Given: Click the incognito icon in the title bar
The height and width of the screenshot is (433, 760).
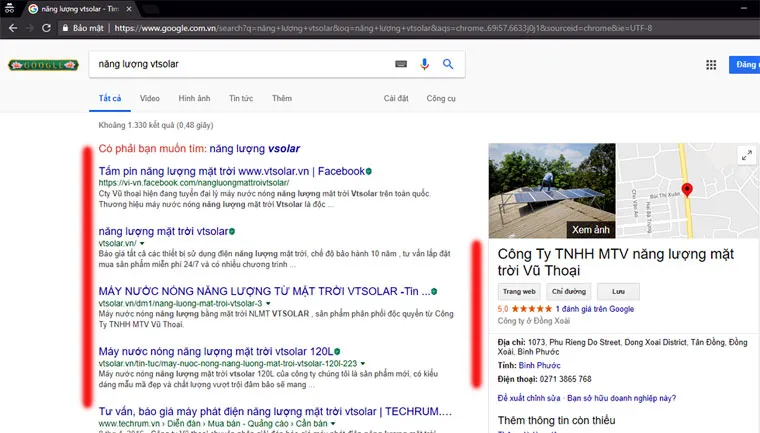Looking at the screenshot, I should (9, 8).
